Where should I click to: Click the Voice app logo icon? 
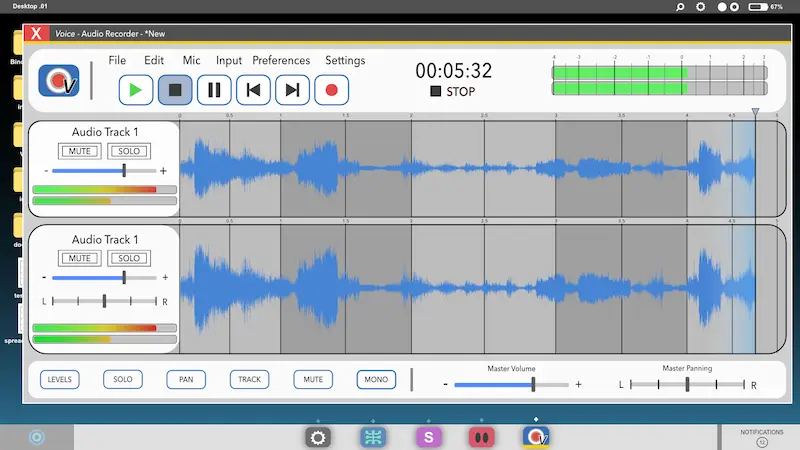tap(59, 81)
